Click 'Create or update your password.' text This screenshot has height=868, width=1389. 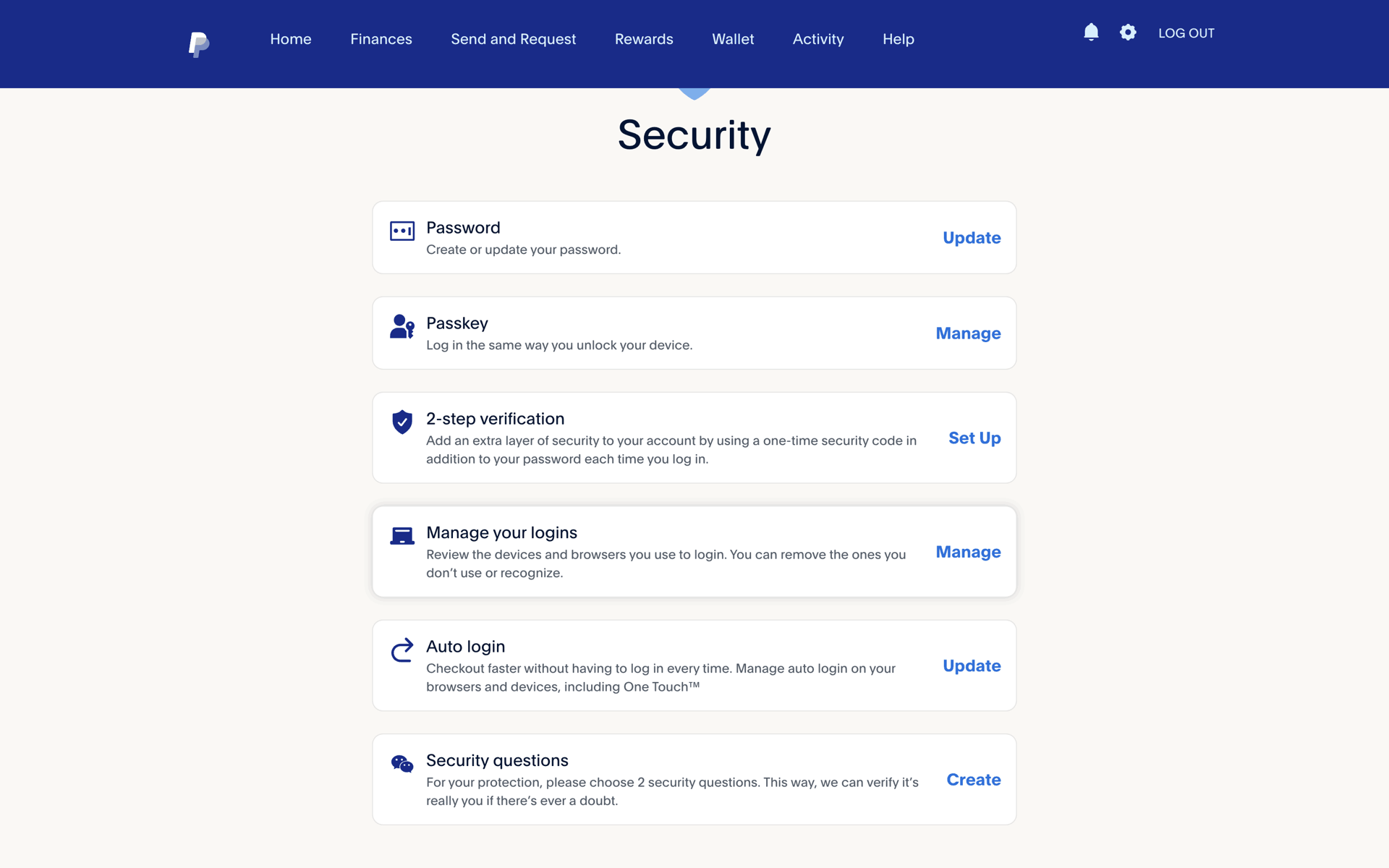click(x=523, y=250)
